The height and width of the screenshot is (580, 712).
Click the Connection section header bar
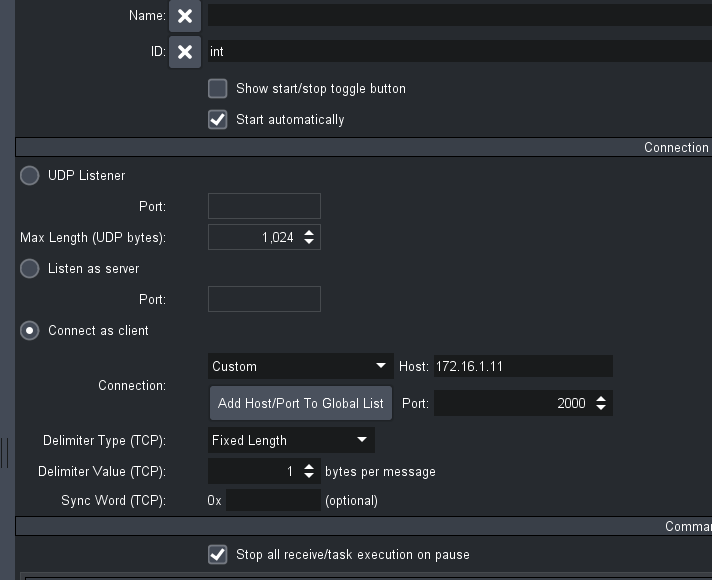coord(364,147)
